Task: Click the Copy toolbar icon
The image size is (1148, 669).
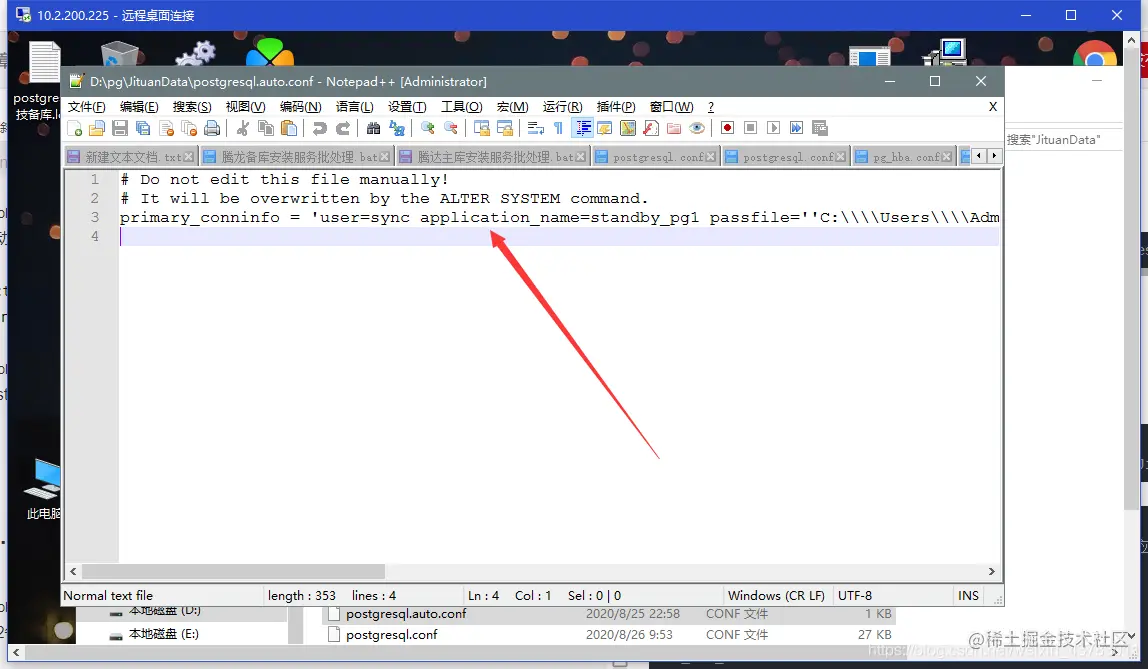Action: pos(266,129)
